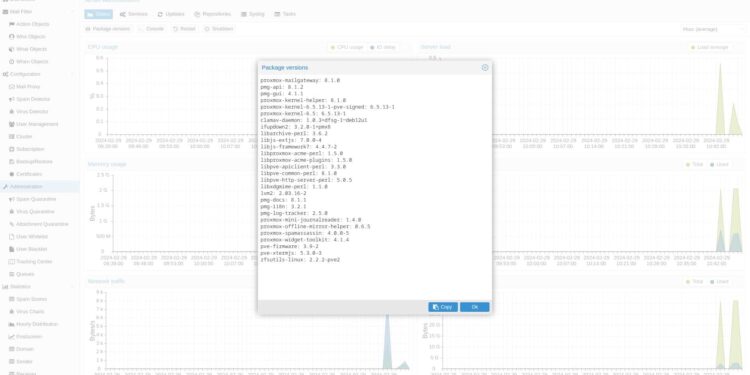Open the Console toolbar button
This screenshot has width=750, height=375.
pos(151,29)
